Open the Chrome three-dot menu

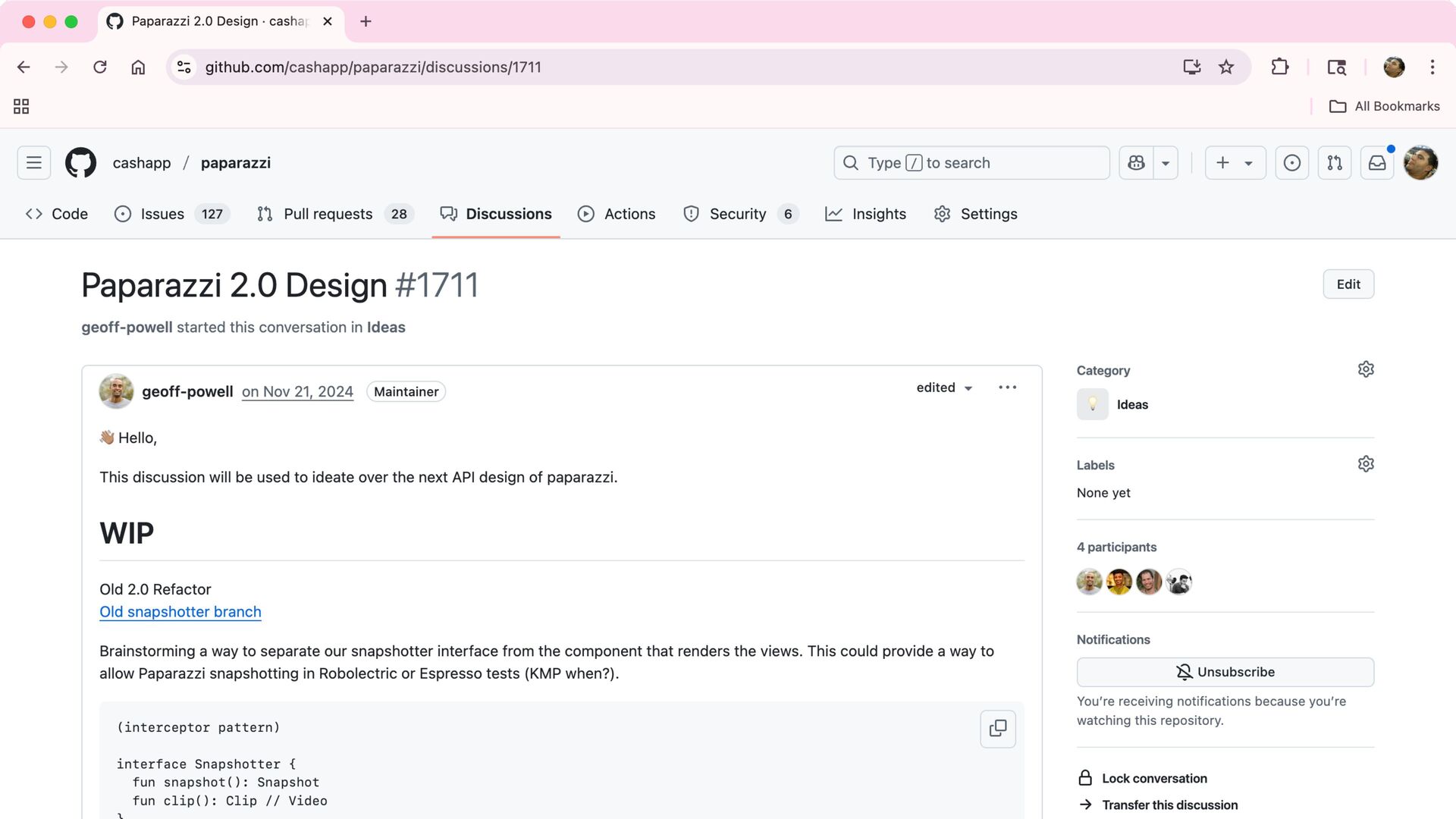[1432, 67]
